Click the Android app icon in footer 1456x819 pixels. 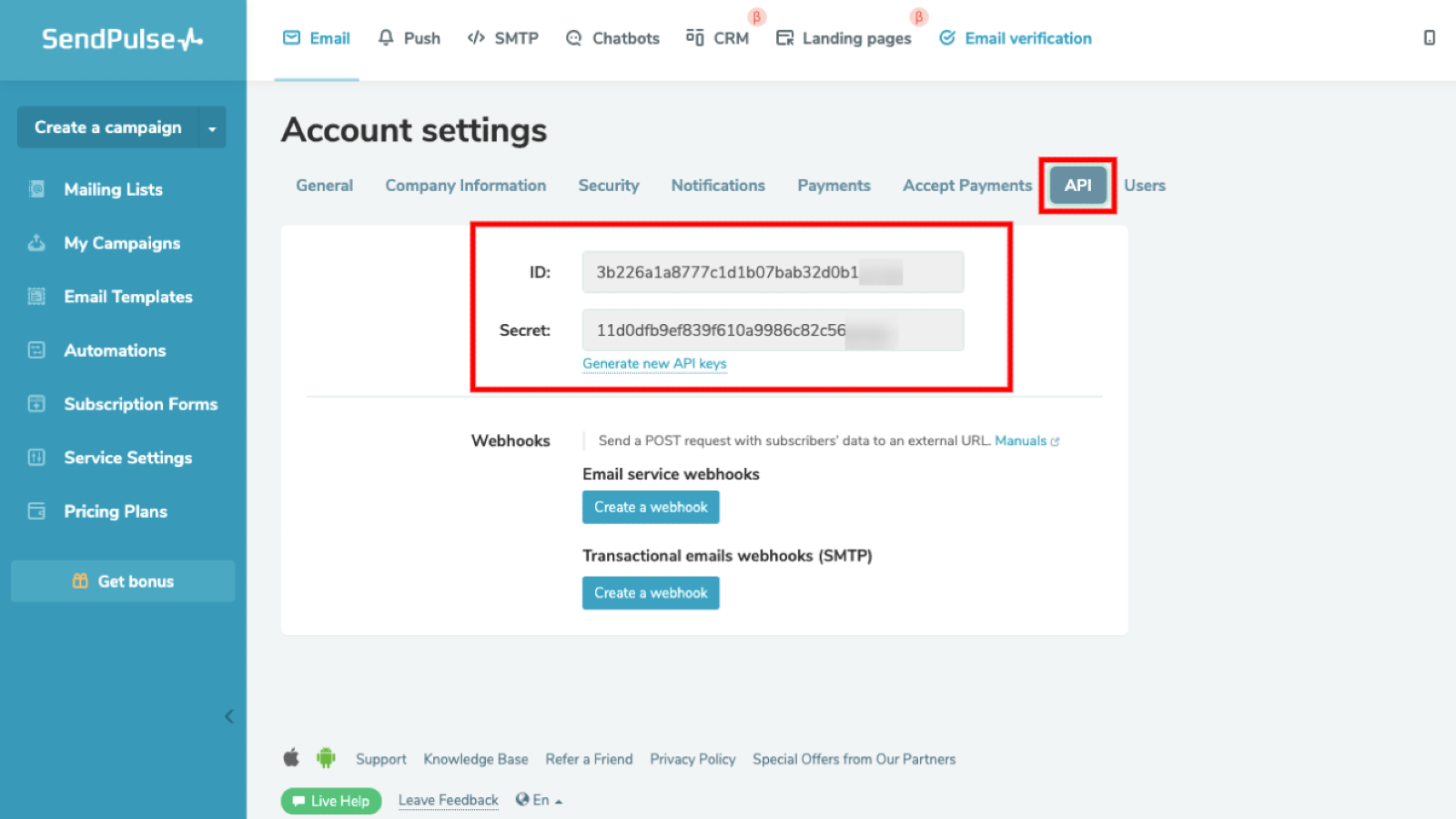click(326, 757)
